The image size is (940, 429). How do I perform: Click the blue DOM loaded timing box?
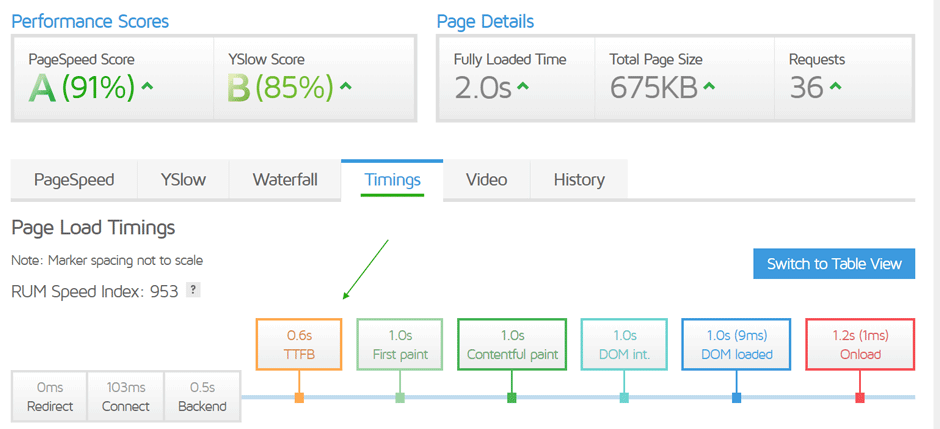click(x=736, y=345)
